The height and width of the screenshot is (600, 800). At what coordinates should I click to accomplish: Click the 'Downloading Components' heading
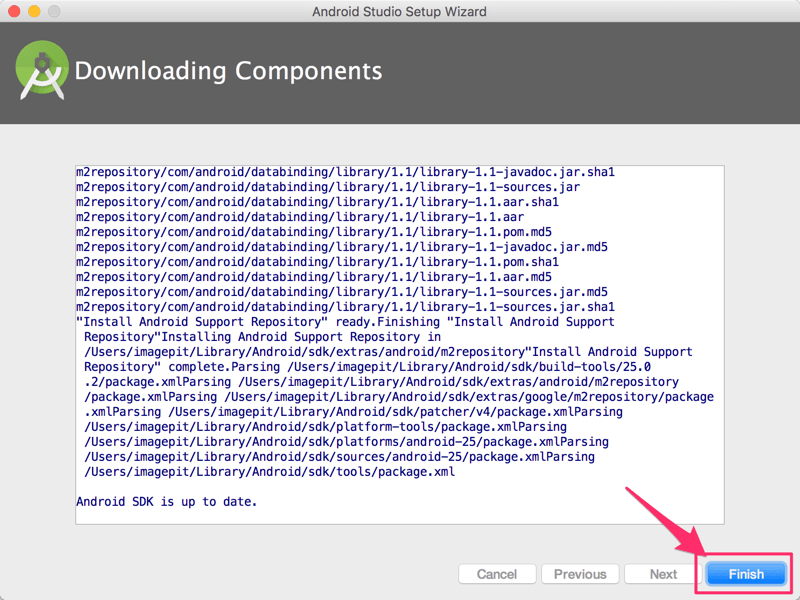tap(228, 70)
